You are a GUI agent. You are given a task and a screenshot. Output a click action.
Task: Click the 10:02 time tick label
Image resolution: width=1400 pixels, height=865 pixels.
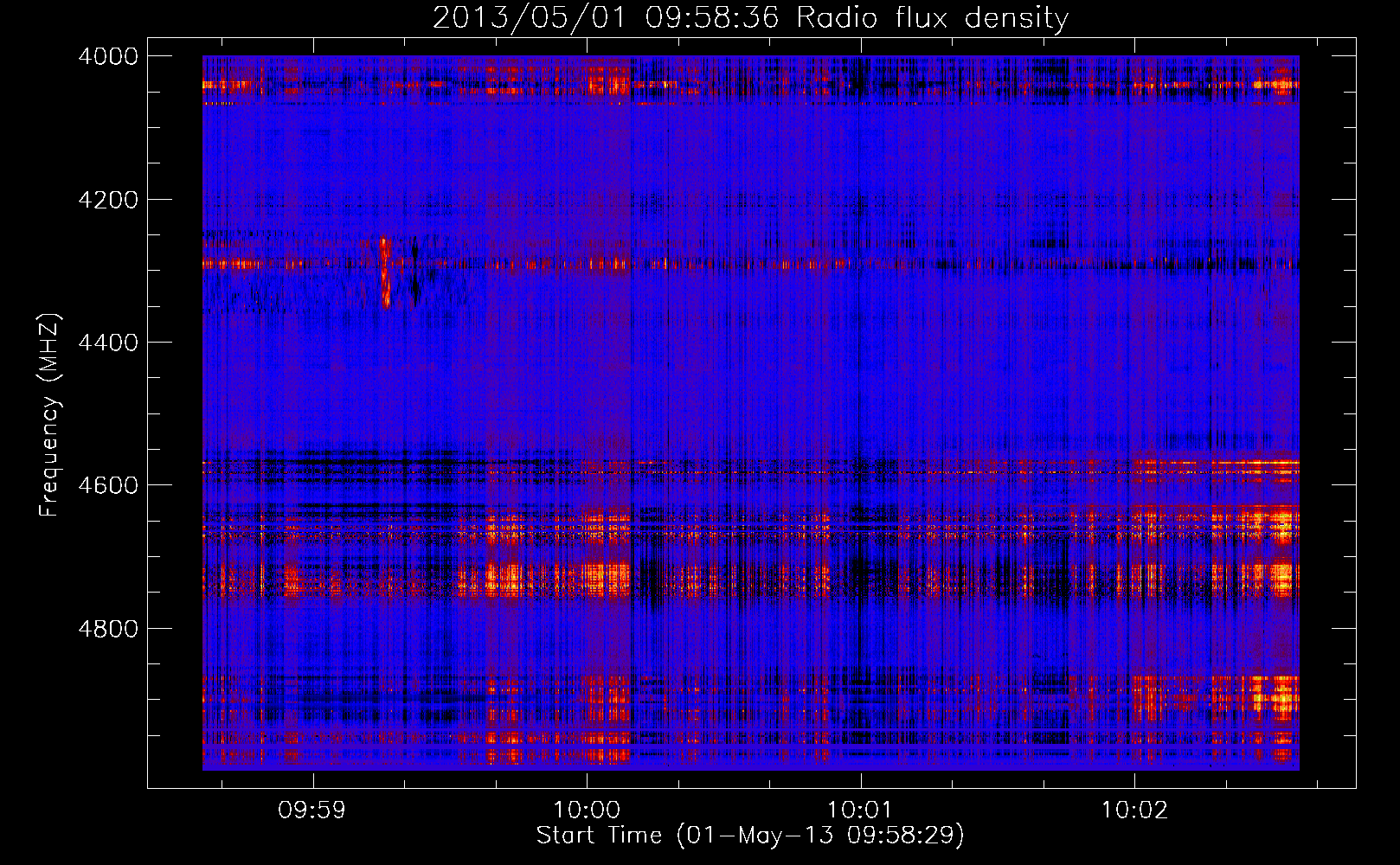click(x=1134, y=811)
